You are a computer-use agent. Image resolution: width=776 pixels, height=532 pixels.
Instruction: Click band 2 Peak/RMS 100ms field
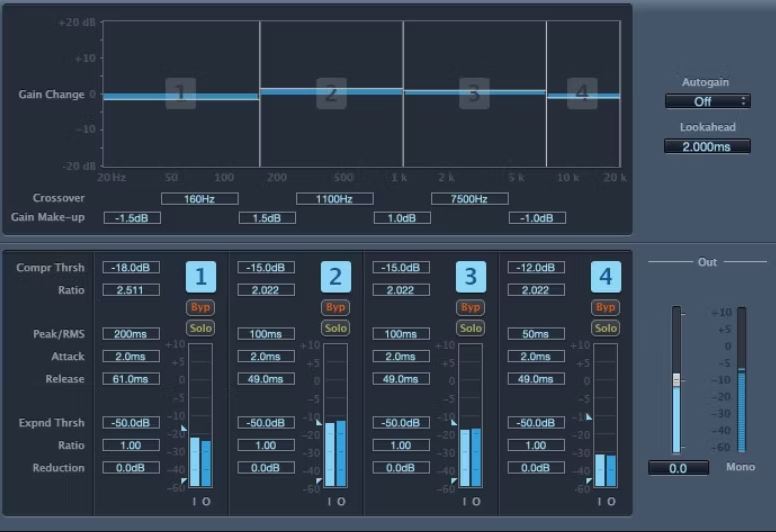pyautogui.click(x=266, y=334)
